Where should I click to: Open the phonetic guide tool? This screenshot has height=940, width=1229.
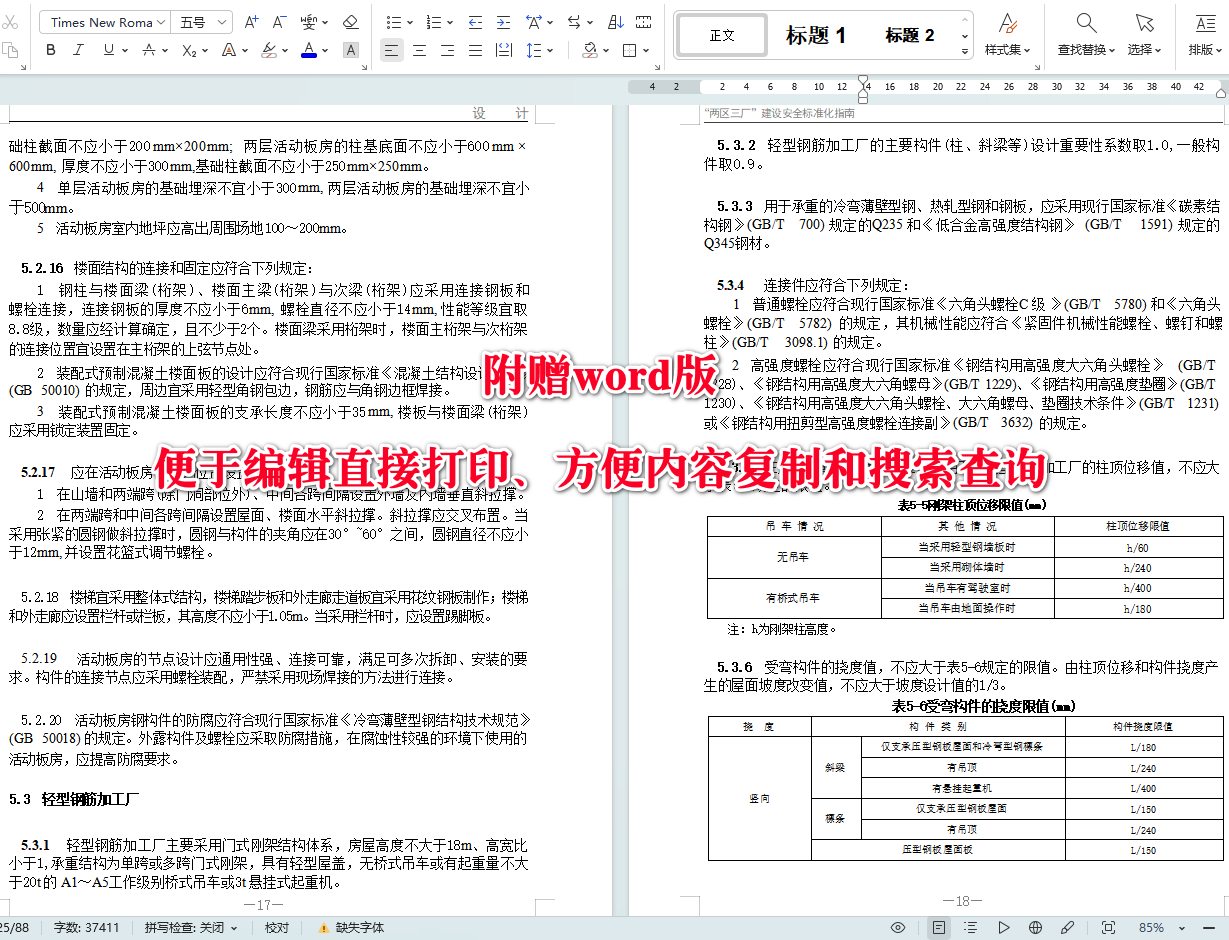coord(310,21)
